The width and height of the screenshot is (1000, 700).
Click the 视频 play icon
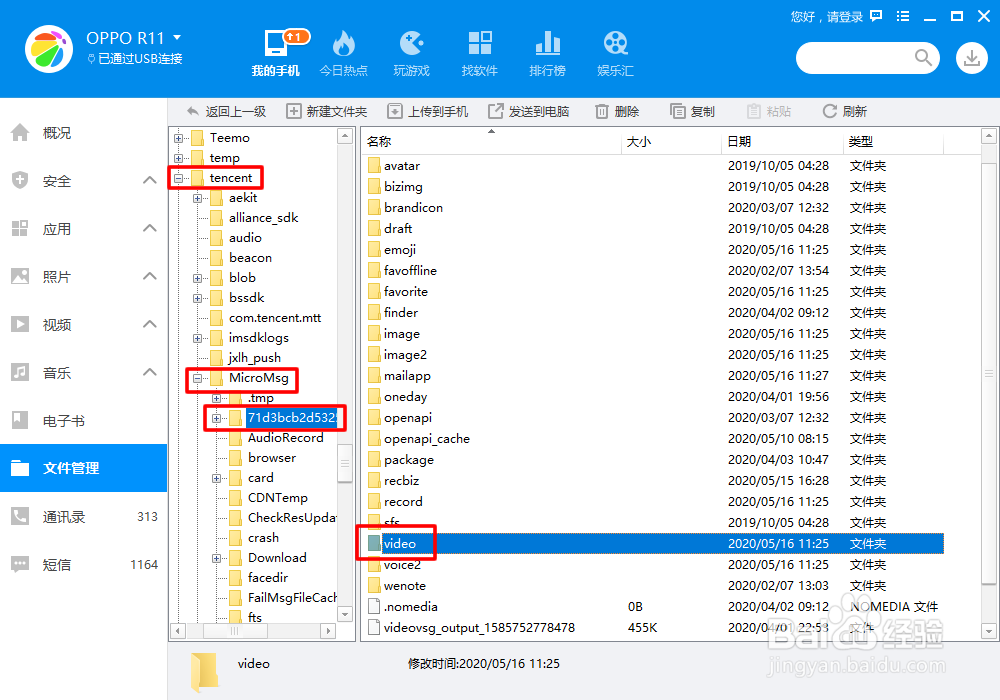tap(20, 324)
